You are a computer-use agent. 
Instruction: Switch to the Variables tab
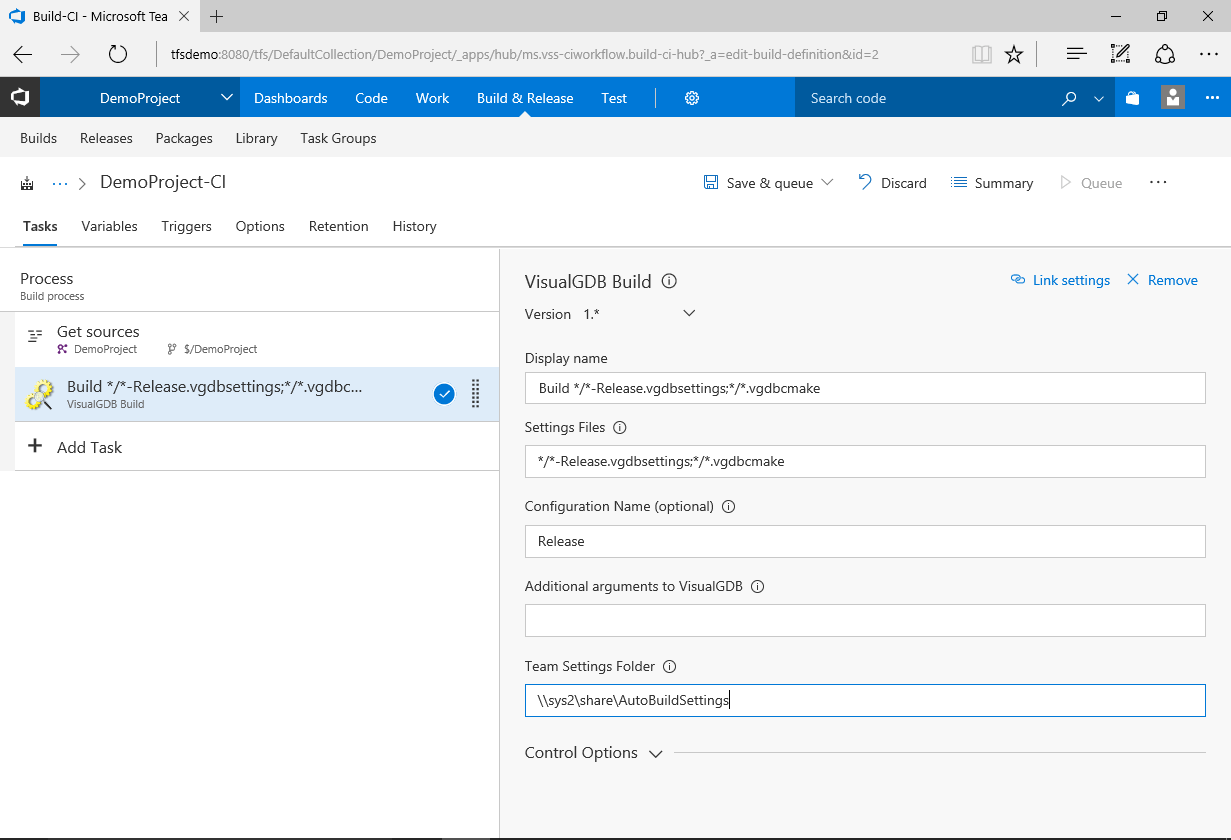(x=109, y=226)
